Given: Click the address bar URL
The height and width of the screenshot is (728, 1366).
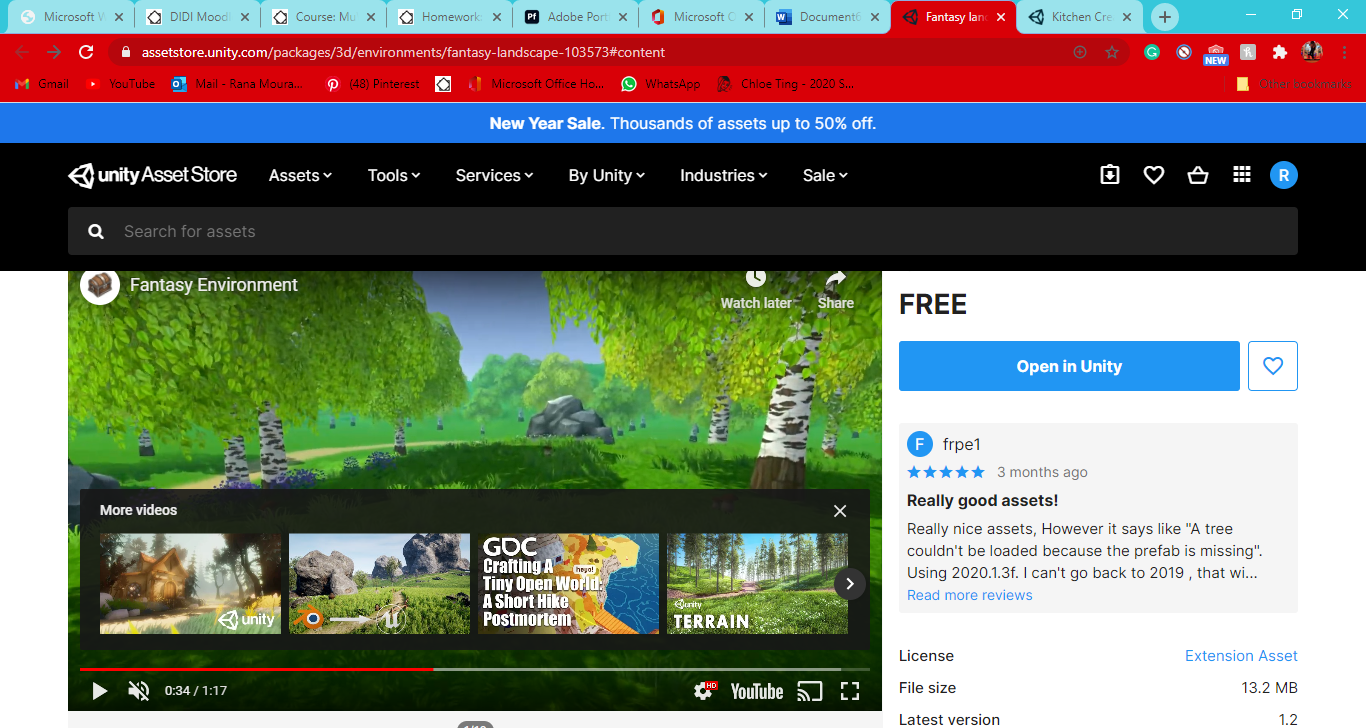Looking at the screenshot, I should (x=403, y=52).
